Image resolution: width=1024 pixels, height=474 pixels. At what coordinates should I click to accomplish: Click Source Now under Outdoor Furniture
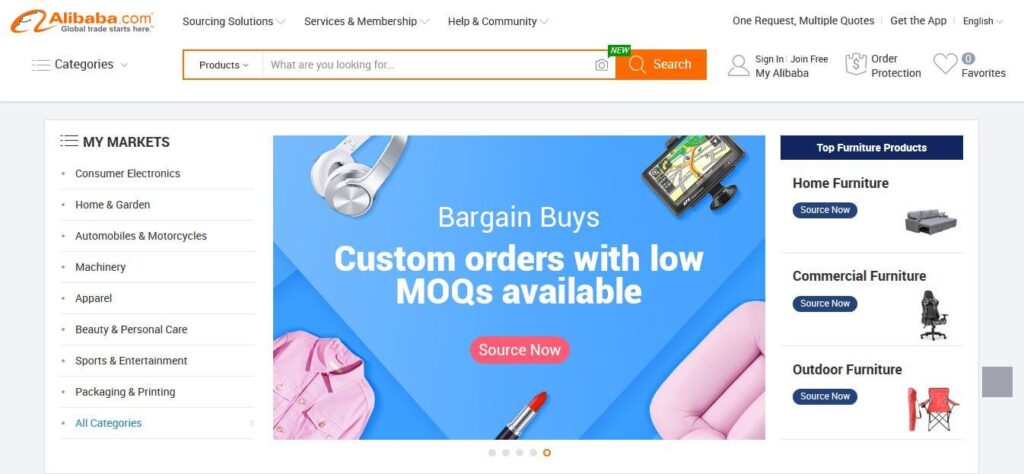(825, 396)
